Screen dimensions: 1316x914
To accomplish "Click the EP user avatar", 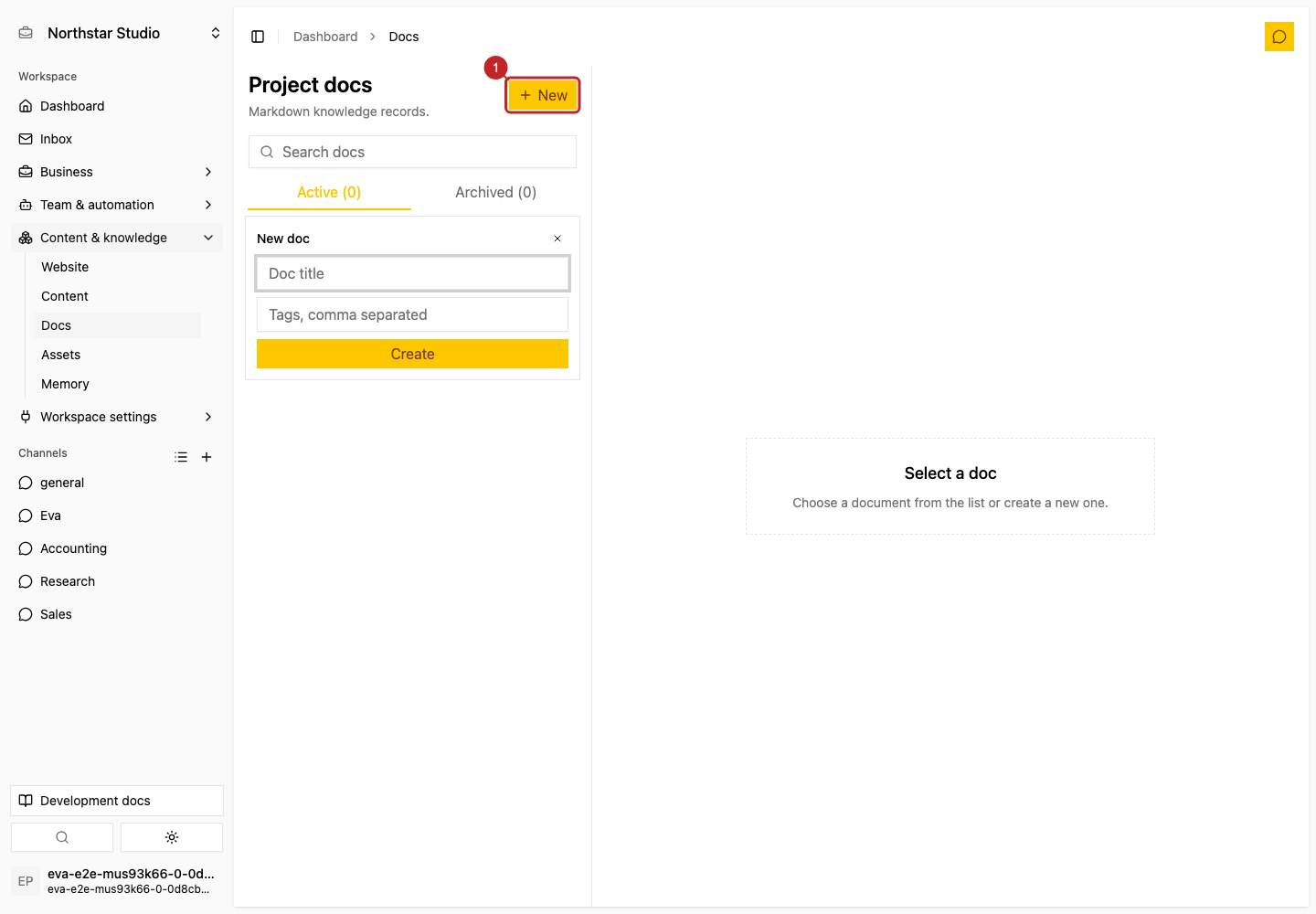I will [x=26, y=881].
